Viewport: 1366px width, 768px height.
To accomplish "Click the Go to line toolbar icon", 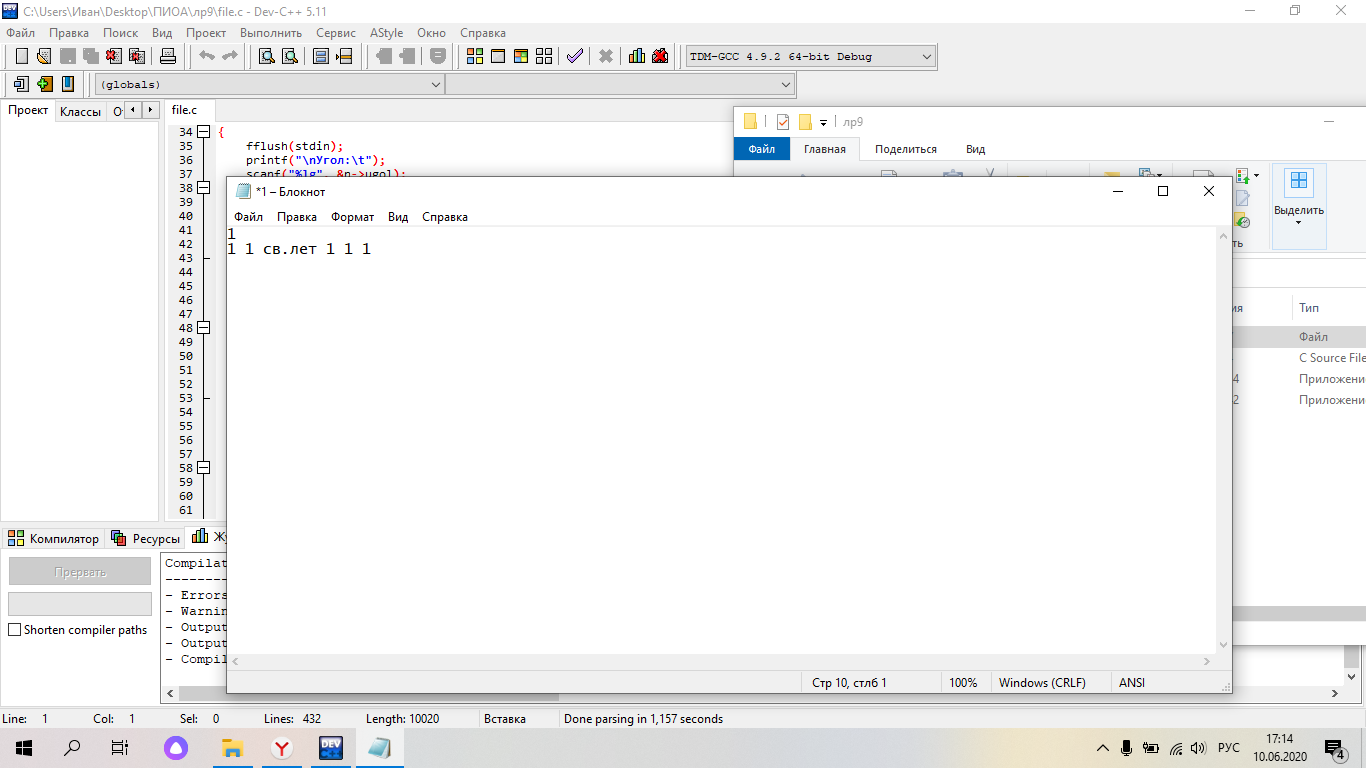I will pyautogui.click(x=344, y=56).
